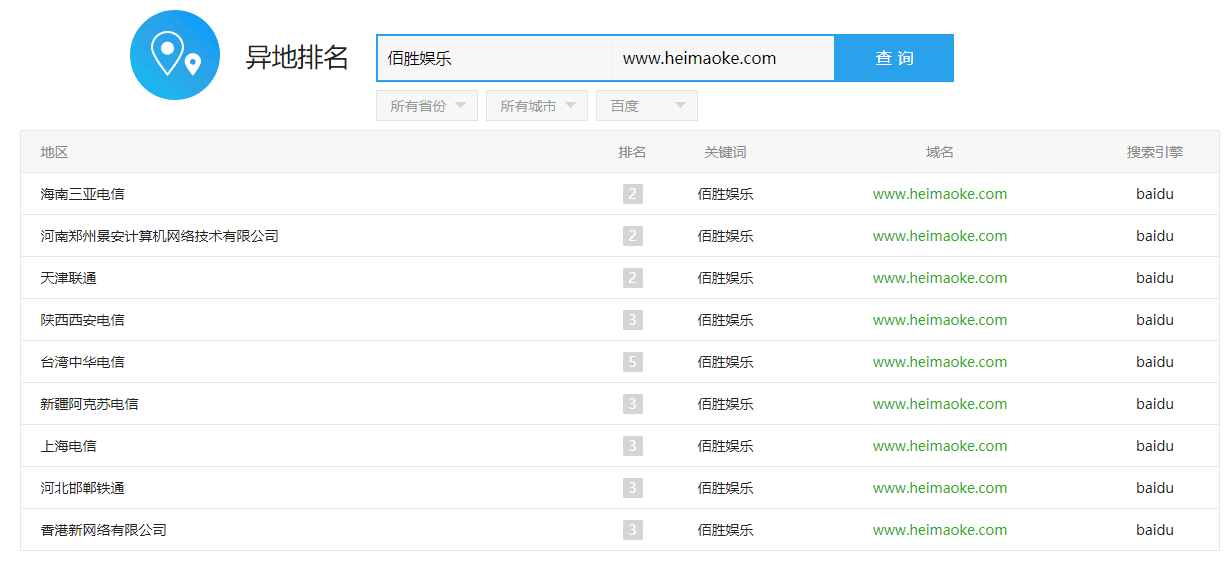
Task: Click rank badge 2 for 海南三亚电信
Action: [x=632, y=194]
